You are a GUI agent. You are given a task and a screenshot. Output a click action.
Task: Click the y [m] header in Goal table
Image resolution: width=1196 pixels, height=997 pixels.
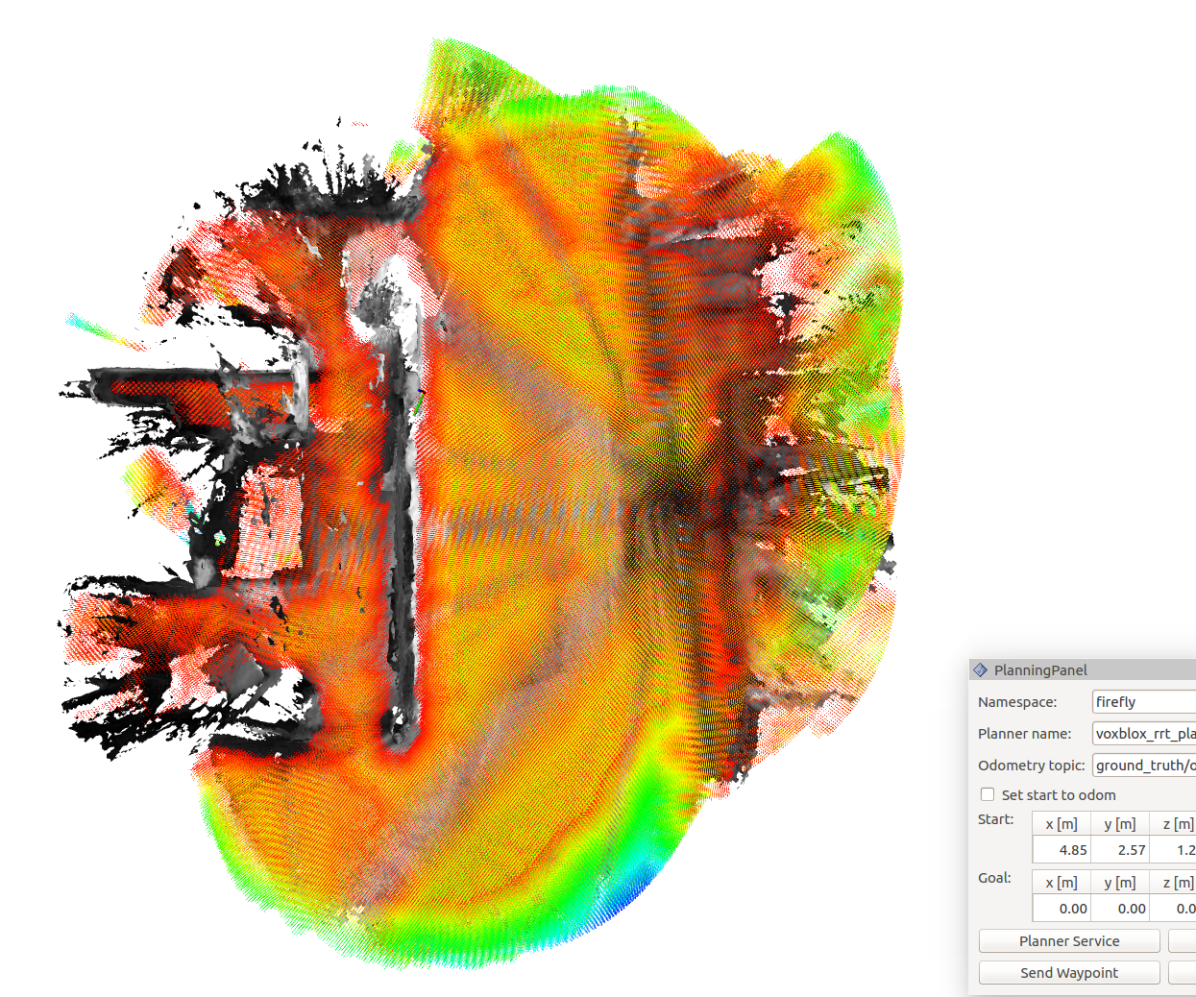[1120, 883]
